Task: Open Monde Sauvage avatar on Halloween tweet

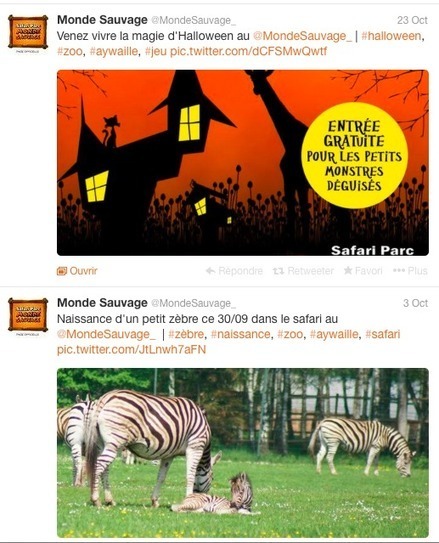Action: [x=28, y=32]
